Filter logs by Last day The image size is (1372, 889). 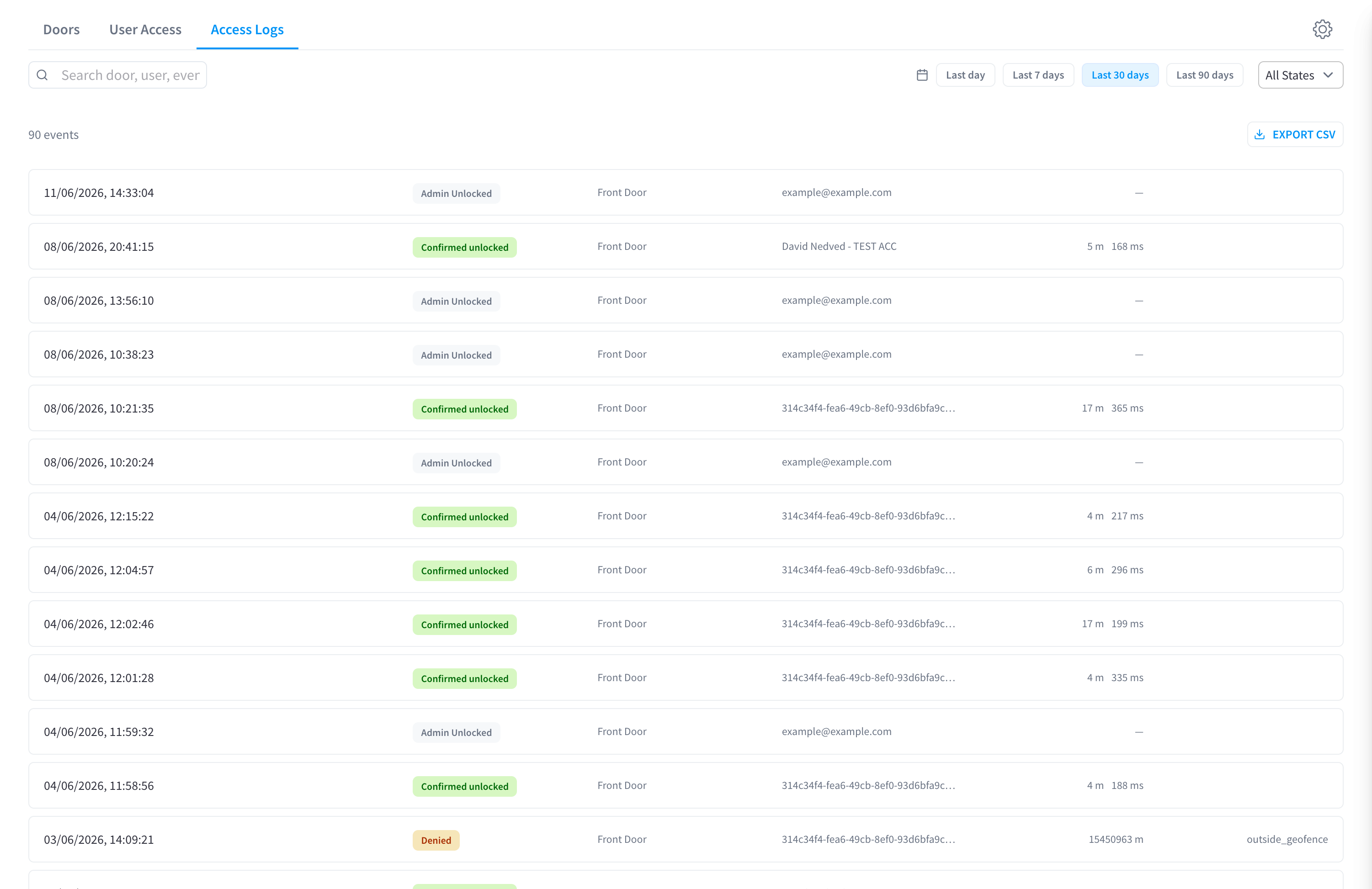(x=966, y=75)
